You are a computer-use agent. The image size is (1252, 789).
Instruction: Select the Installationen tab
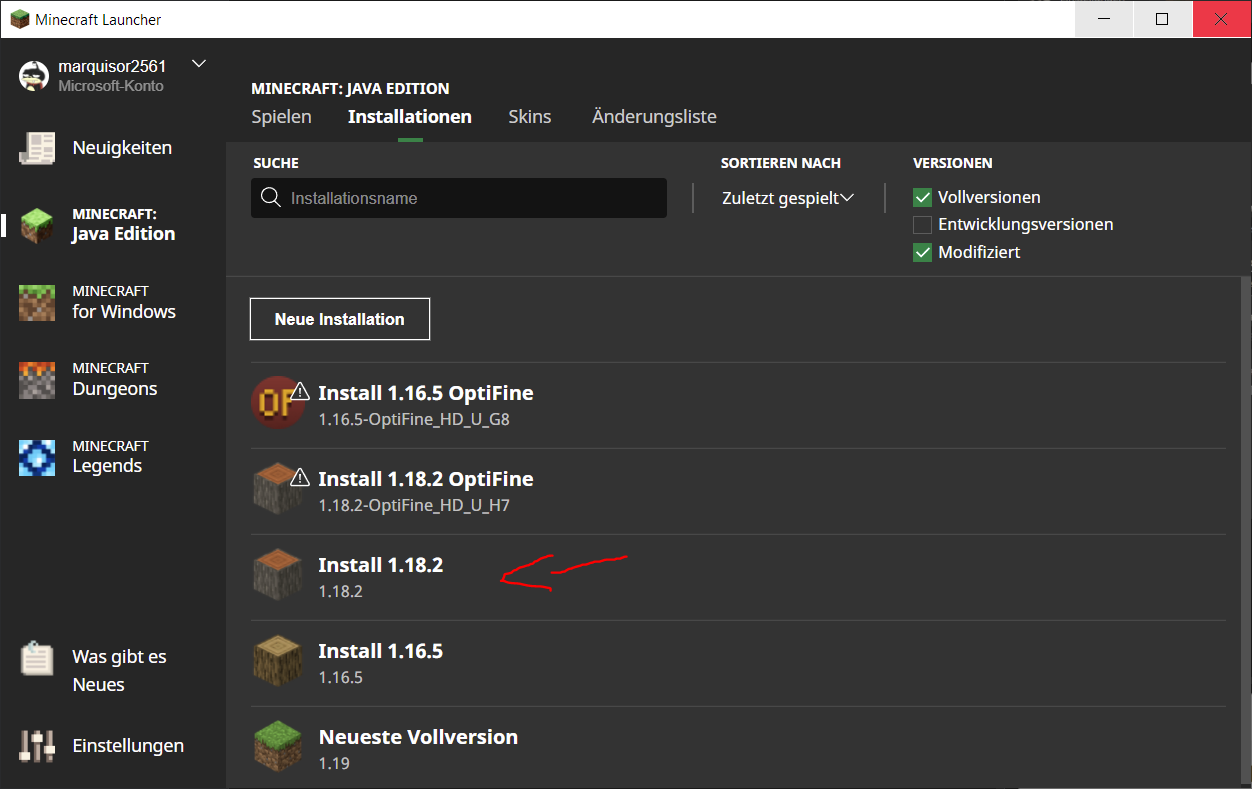click(x=410, y=117)
